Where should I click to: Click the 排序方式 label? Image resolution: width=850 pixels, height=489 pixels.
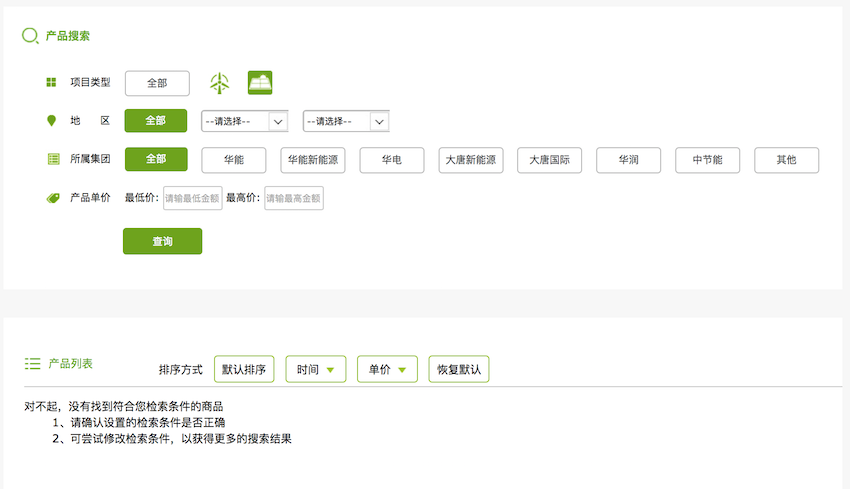click(x=181, y=370)
